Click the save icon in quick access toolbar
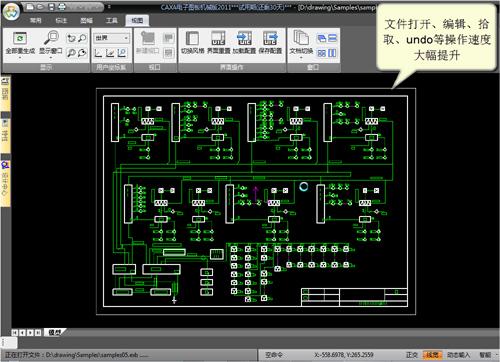This screenshot has width=500, height=362. point(51,7)
